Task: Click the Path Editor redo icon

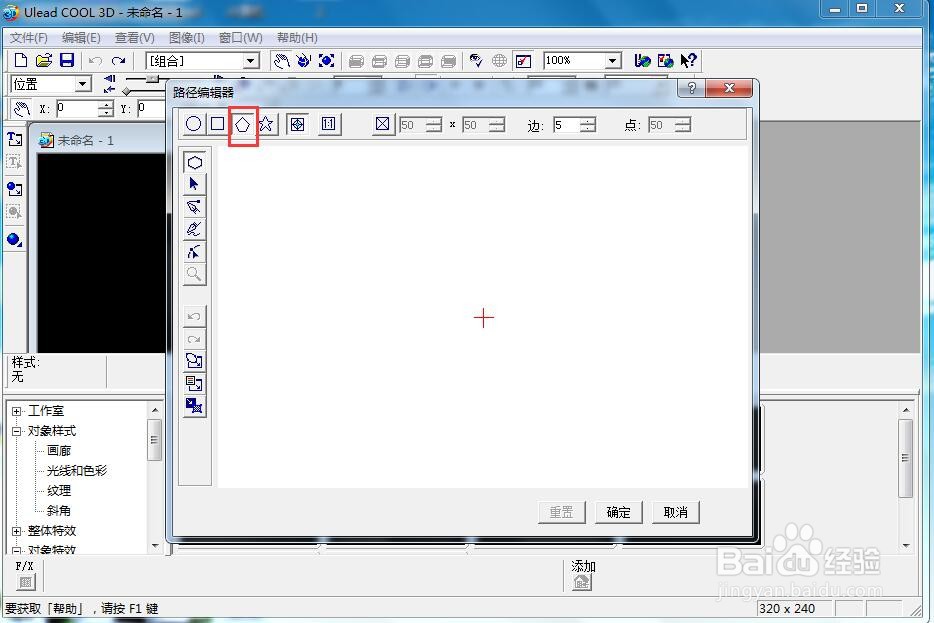Action: click(x=194, y=339)
